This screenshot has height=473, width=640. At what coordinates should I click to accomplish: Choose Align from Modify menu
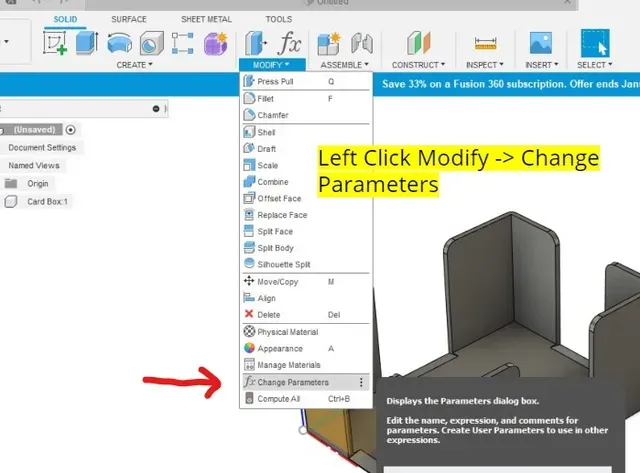(306, 298)
